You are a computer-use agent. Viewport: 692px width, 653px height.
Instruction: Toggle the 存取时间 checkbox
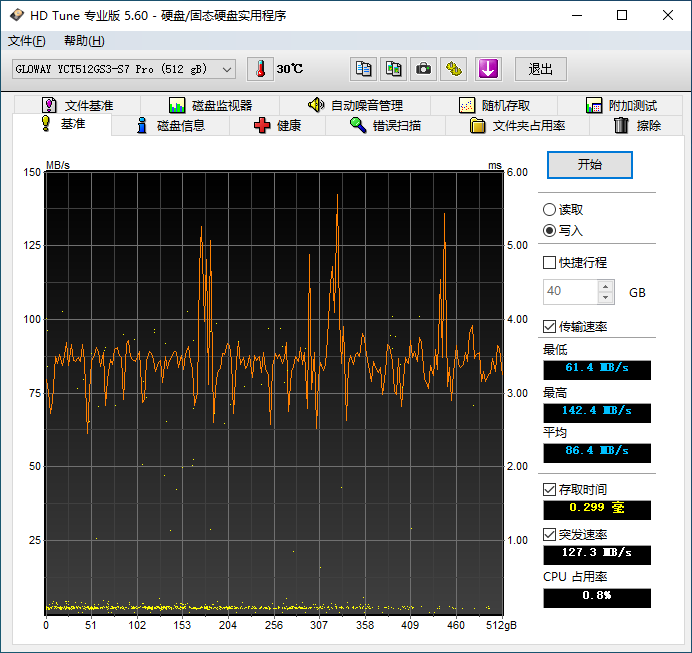[549, 490]
